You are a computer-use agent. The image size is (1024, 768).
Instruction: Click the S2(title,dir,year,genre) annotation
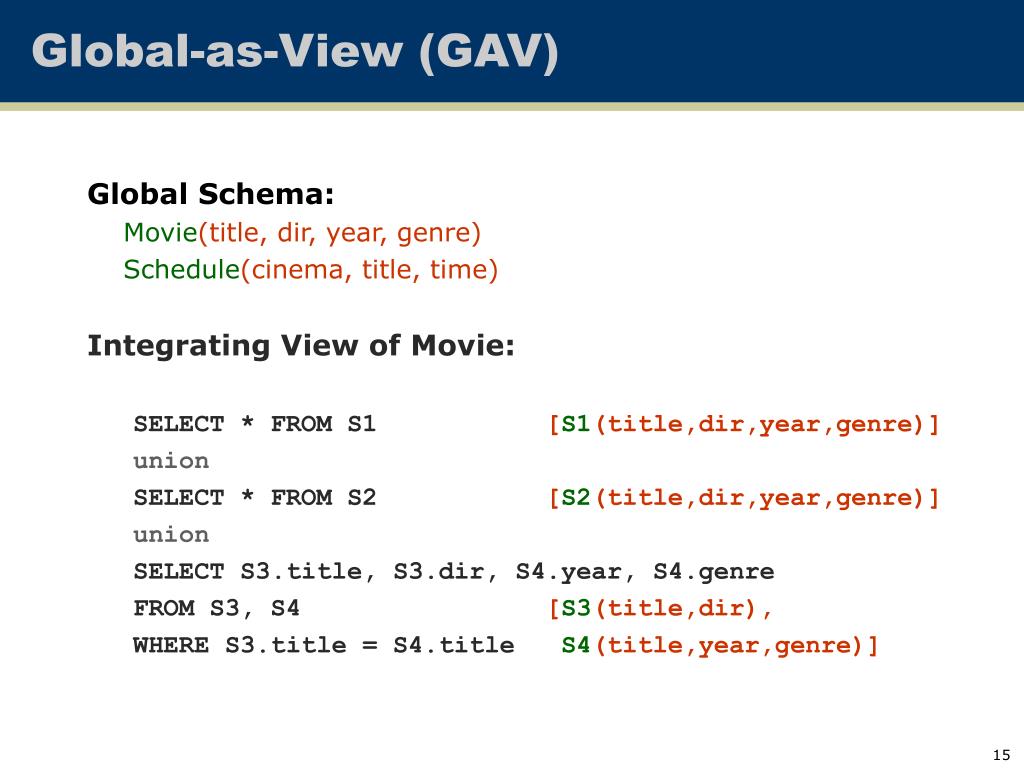(744, 498)
